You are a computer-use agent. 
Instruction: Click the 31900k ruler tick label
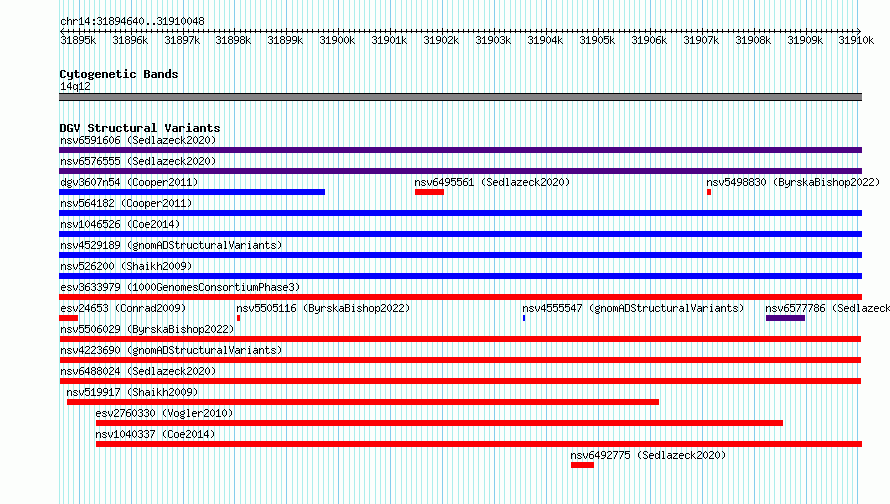[337, 40]
